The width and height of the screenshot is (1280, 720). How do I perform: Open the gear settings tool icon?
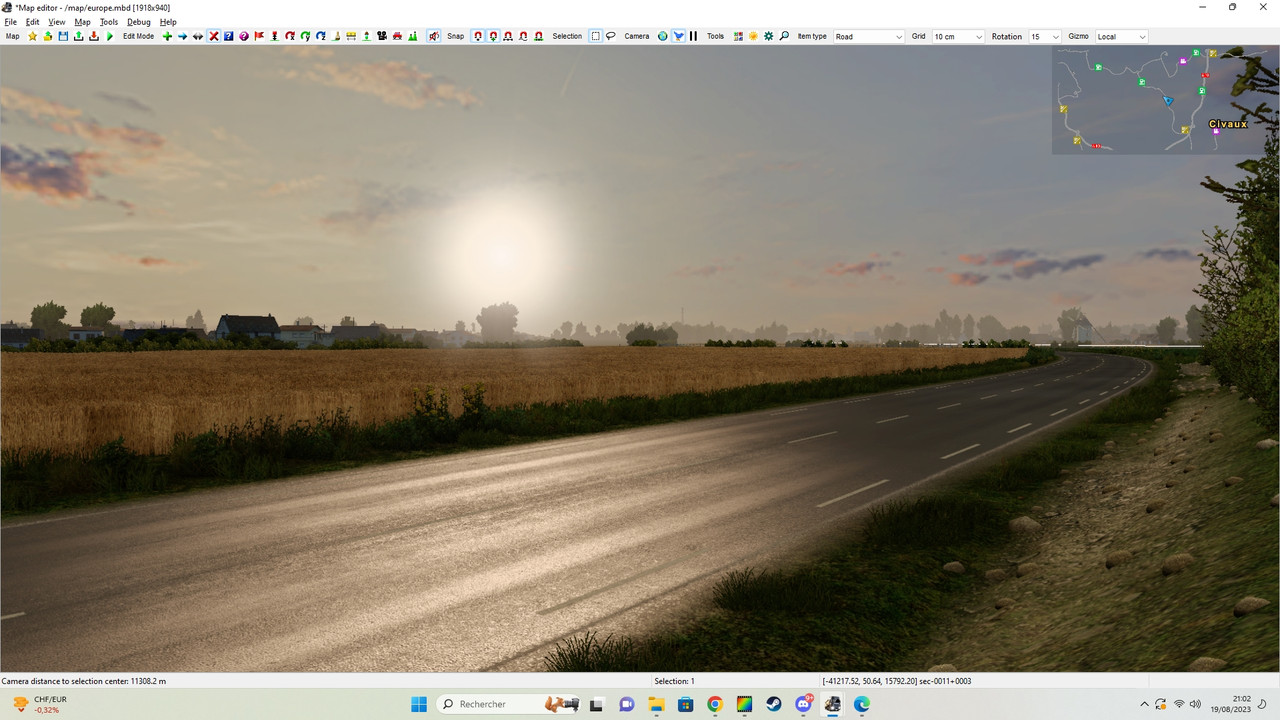click(x=769, y=36)
